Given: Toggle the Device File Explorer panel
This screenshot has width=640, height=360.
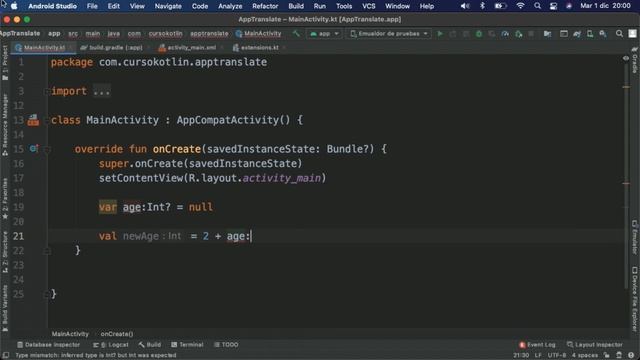Looking at the screenshot, I should pos(635,299).
